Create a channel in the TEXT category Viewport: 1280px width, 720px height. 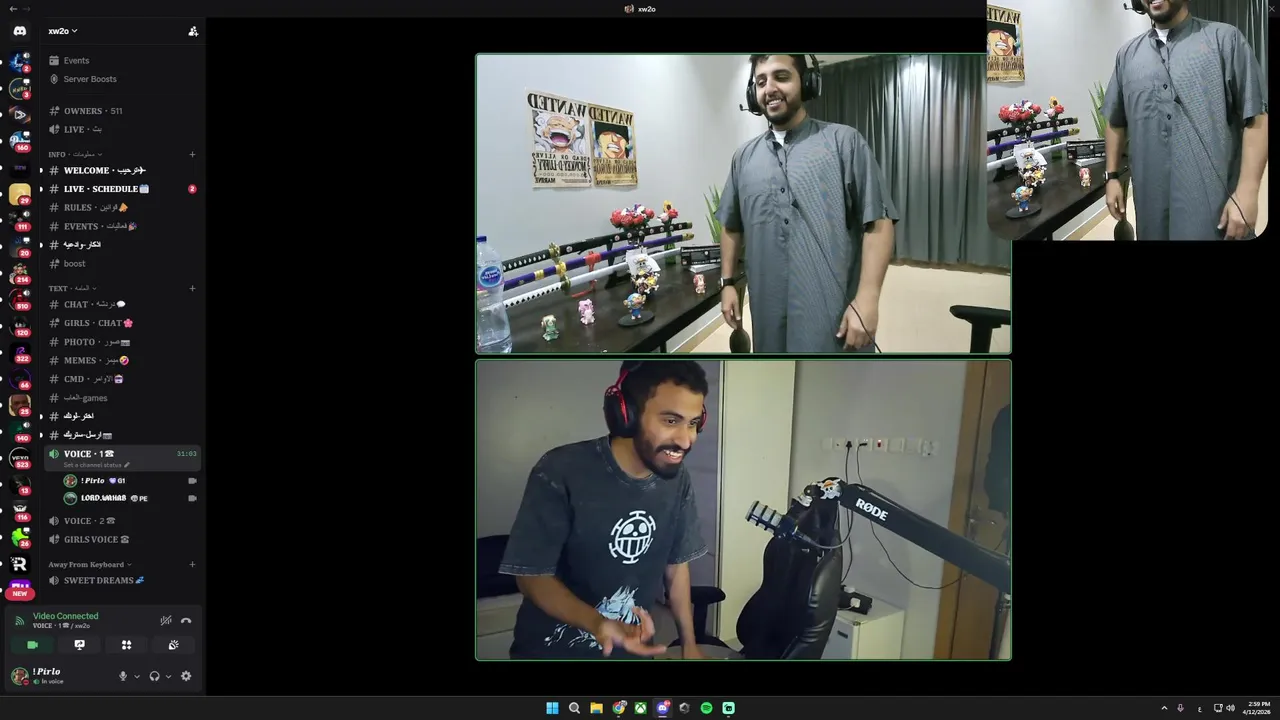pos(192,288)
